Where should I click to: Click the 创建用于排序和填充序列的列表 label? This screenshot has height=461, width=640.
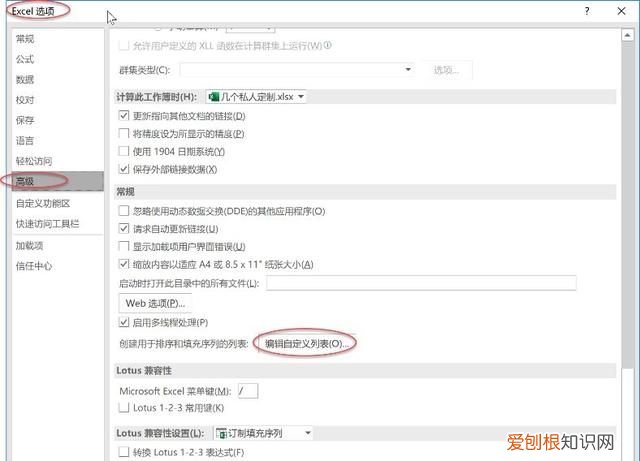pyautogui.click(x=184, y=344)
